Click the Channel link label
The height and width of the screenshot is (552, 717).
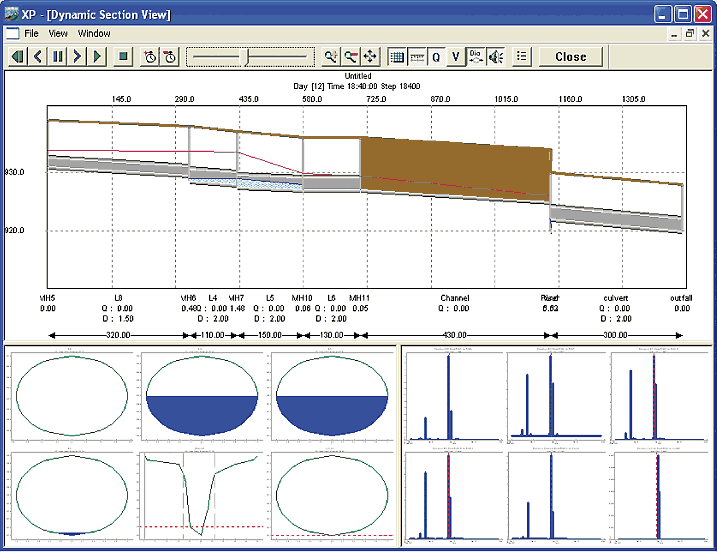(x=455, y=298)
